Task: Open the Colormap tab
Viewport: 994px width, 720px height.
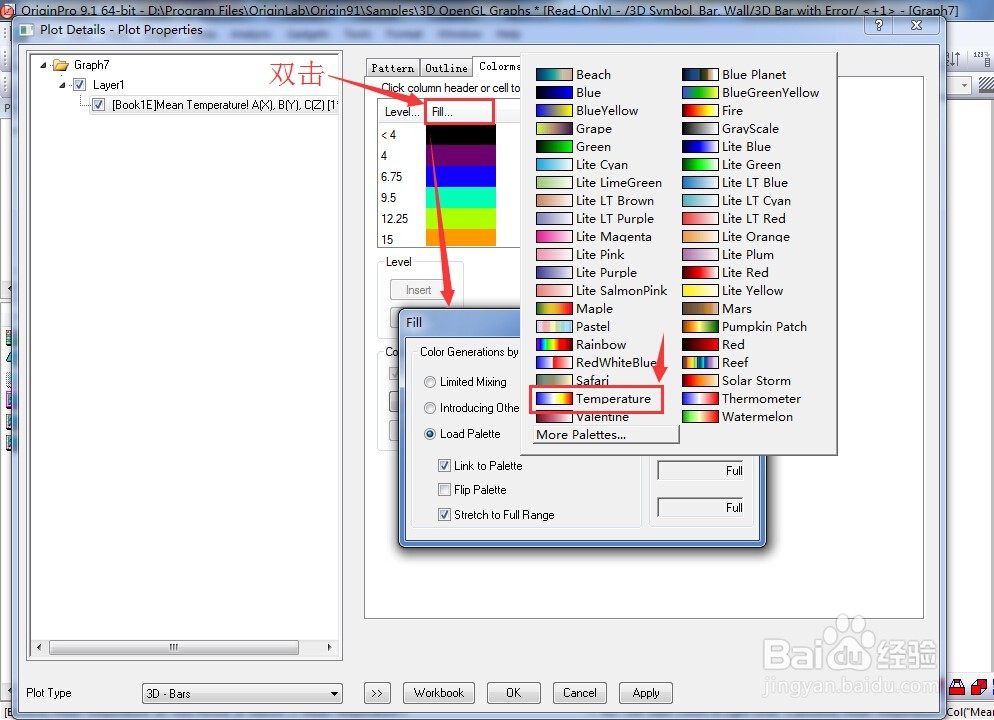Action: [x=498, y=66]
